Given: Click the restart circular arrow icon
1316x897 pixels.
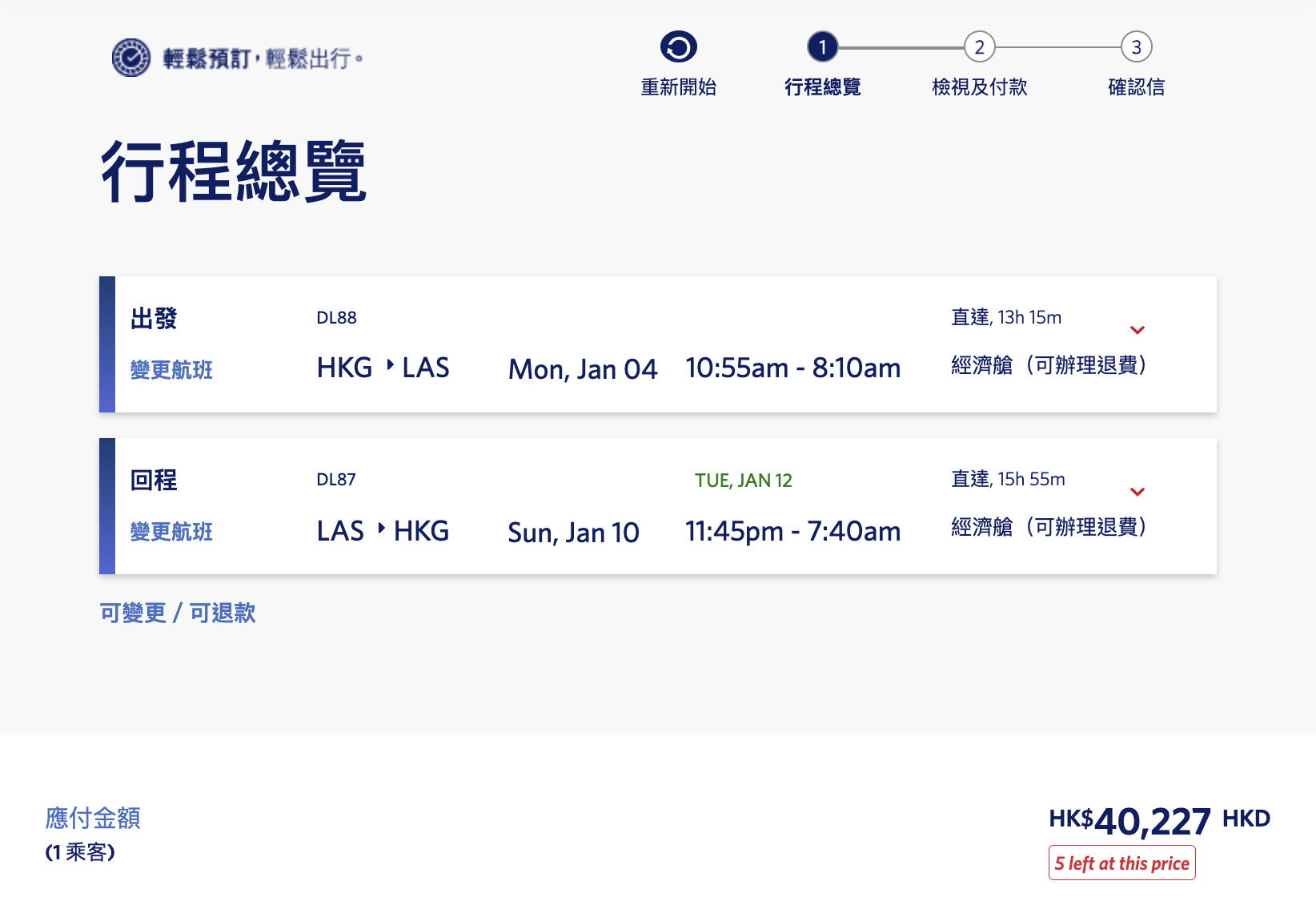Looking at the screenshot, I should click(x=678, y=47).
